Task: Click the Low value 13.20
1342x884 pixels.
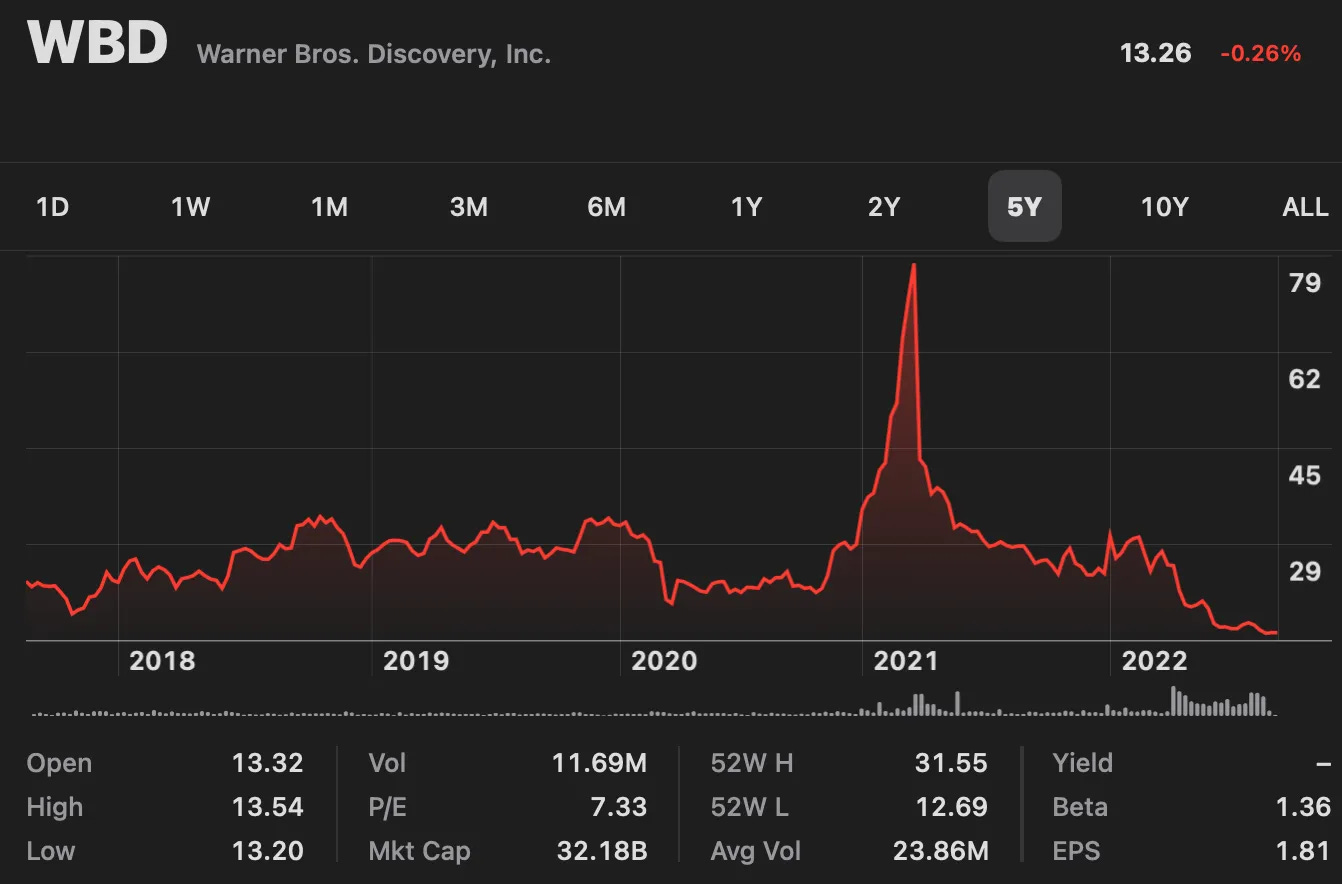Action: [267, 851]
